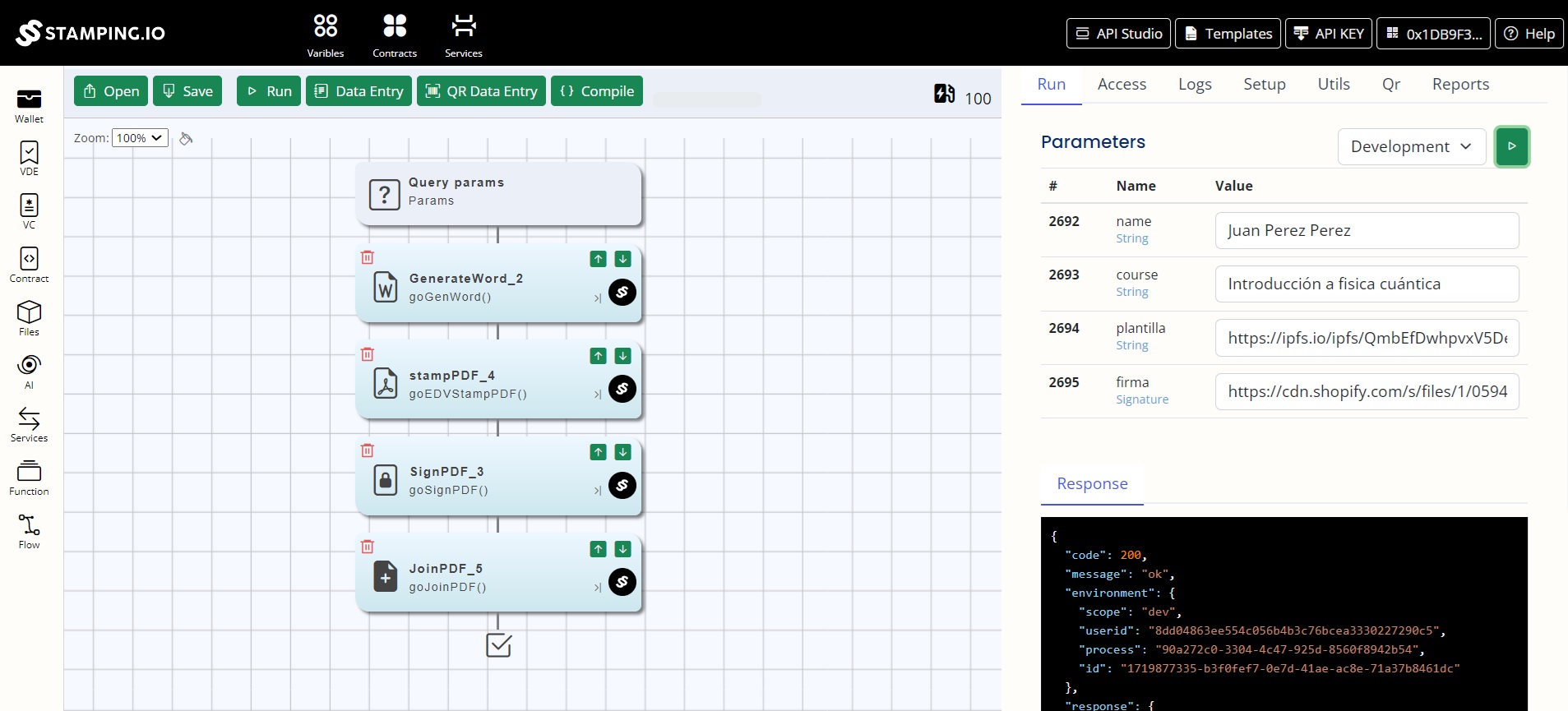Switch to the Access tab
The width and height of the screenshot is (1568, 711).
1122,84
